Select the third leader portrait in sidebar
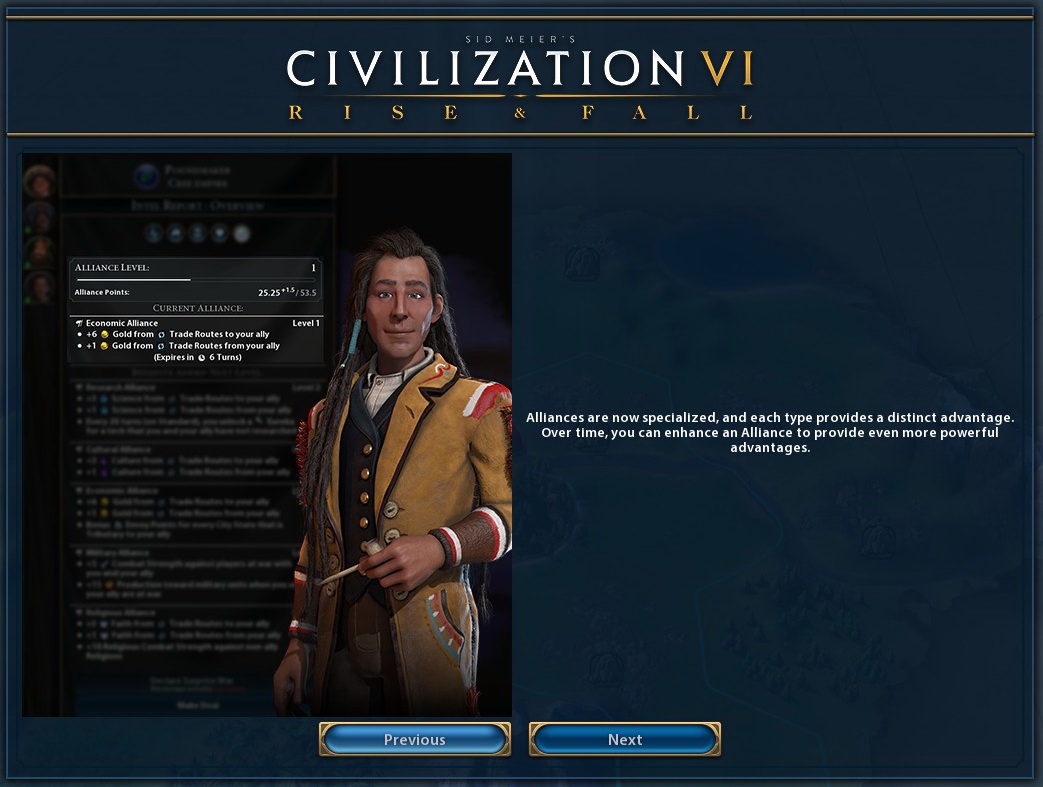Screen dimensions: 1043x787 tap(39, 253)
